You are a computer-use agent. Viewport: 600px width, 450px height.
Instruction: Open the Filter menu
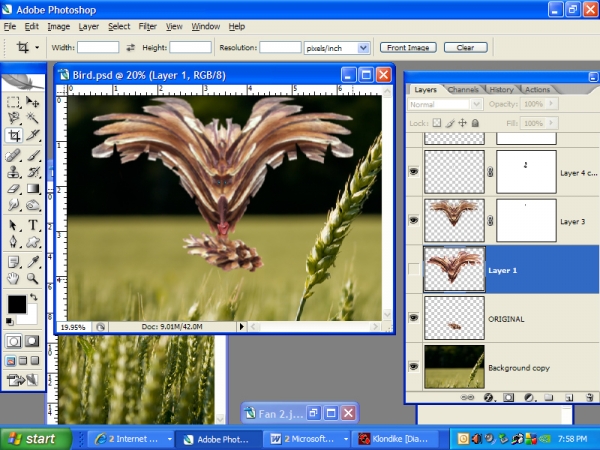(148, 27)
